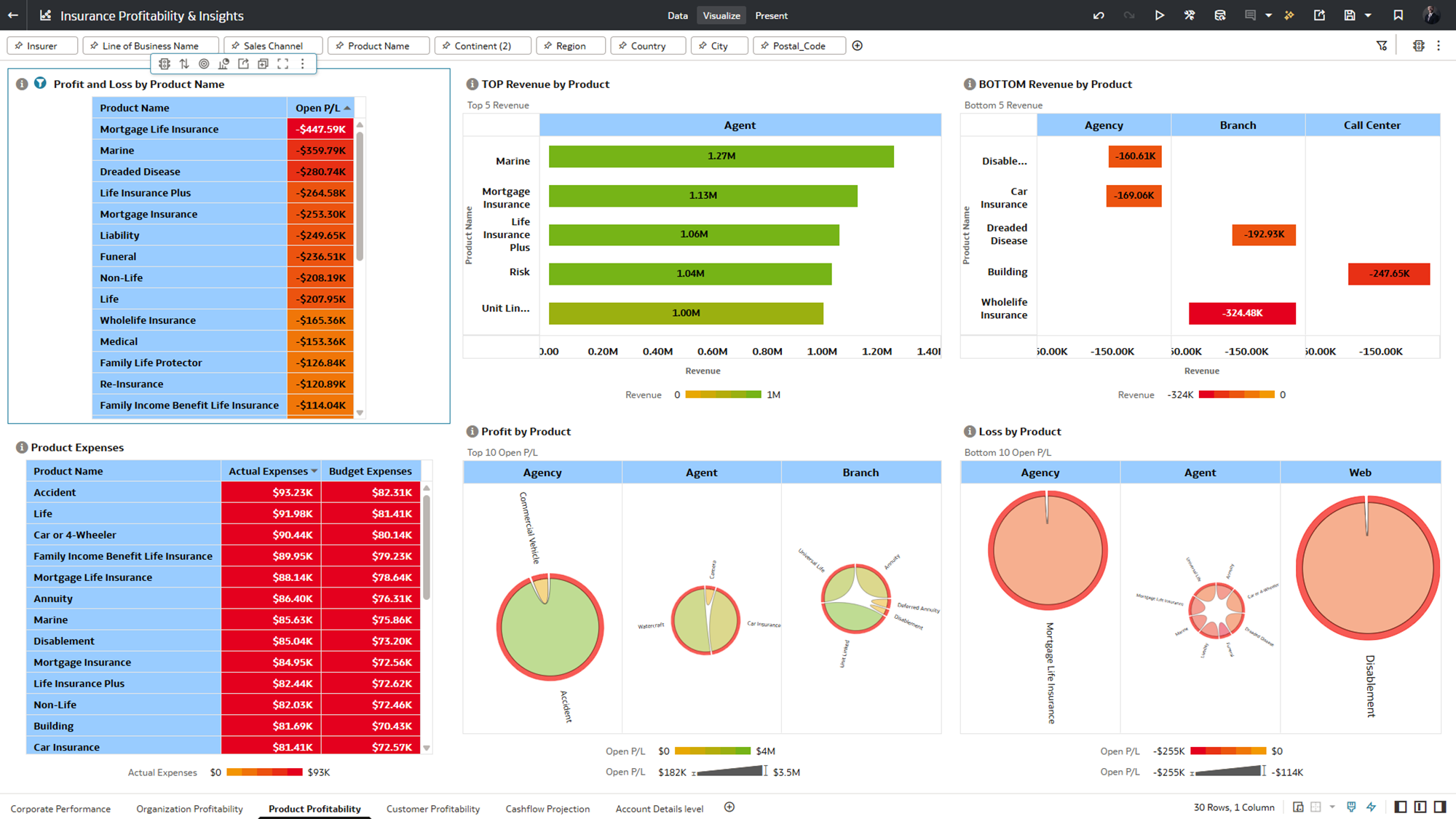Click the undo arrow icon

pyautogui.click(x=1099, y=15)
